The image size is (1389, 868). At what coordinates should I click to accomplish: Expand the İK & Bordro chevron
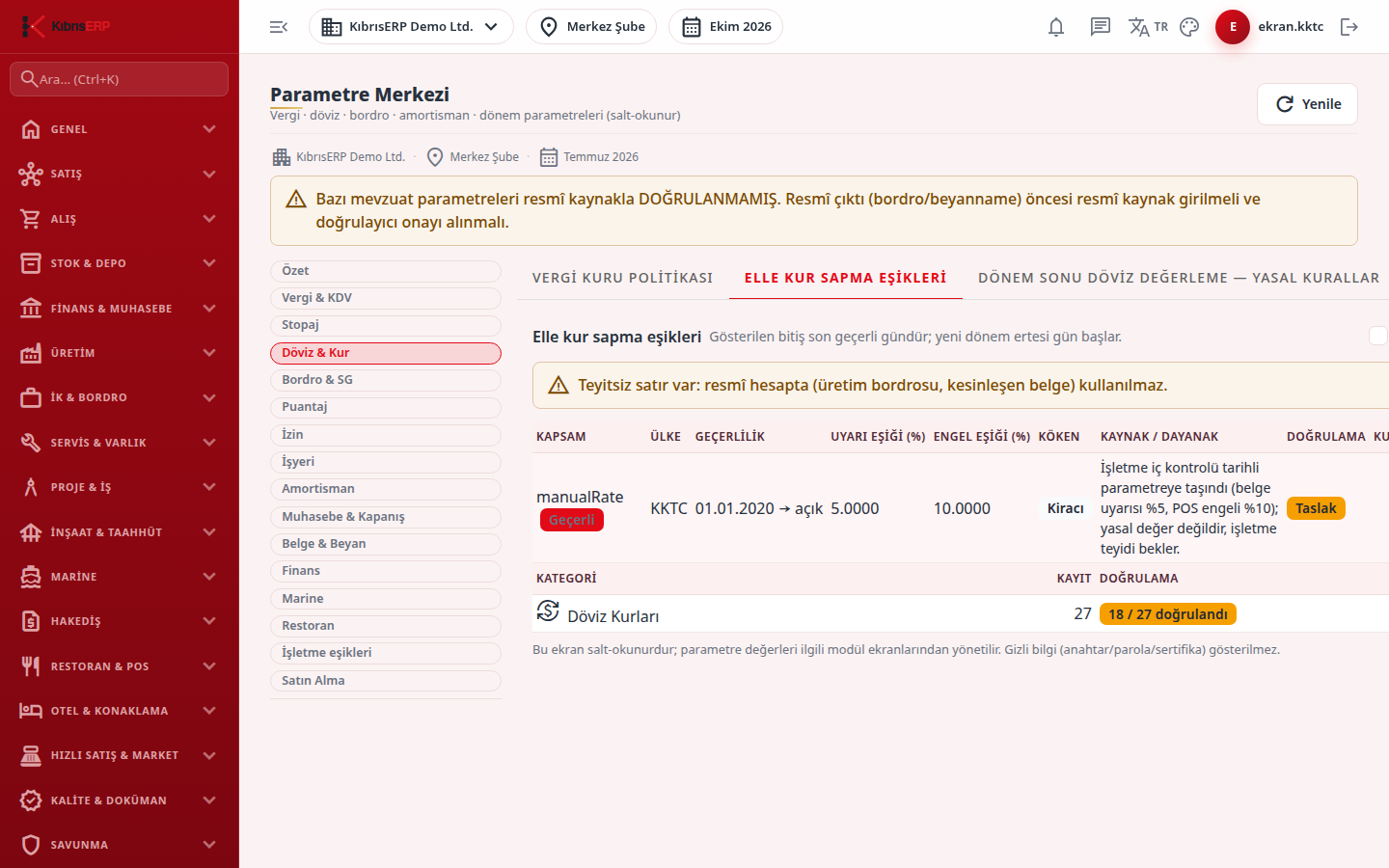[x=209, y=397]
